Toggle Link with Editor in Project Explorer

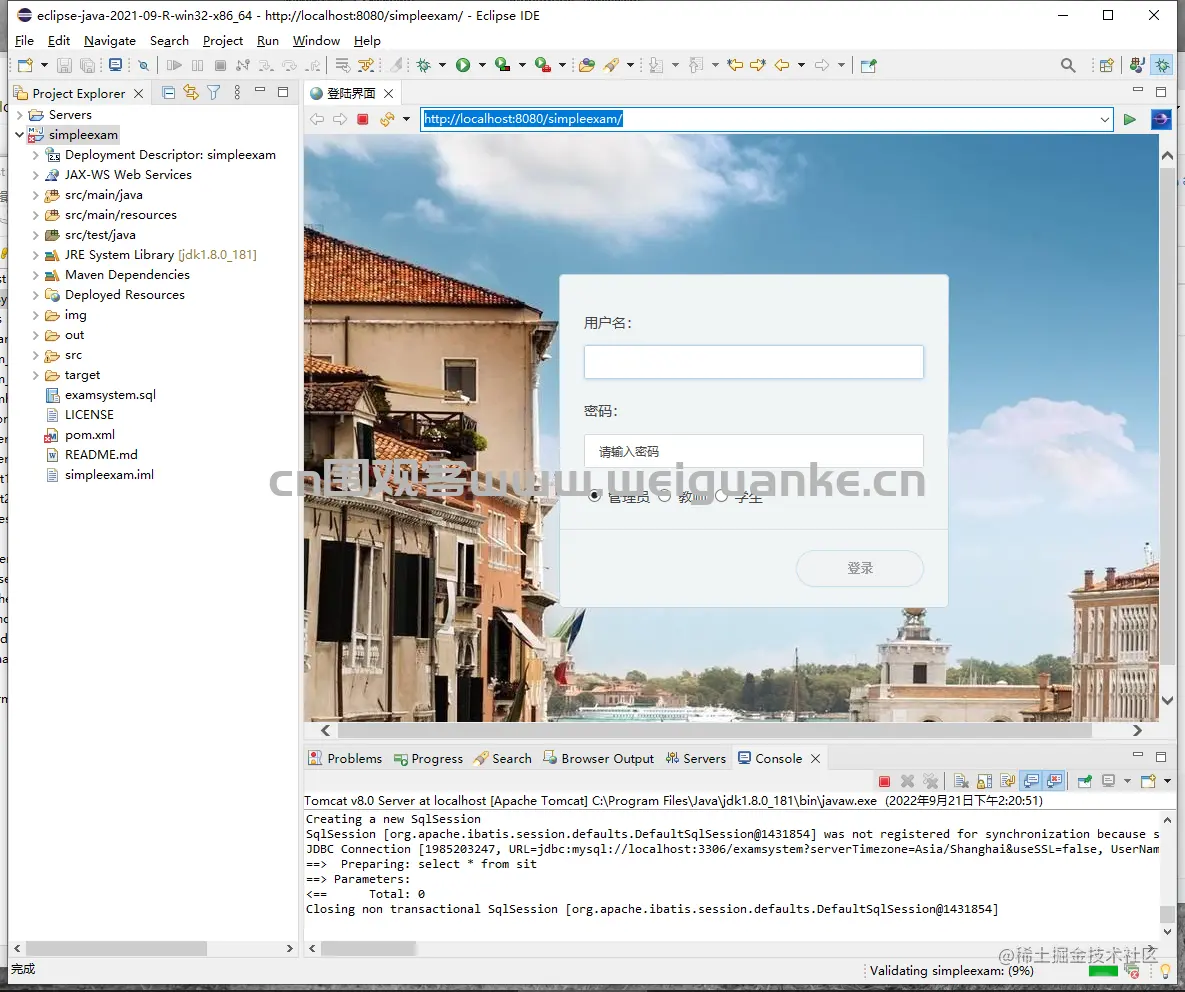(x=191, y=93)
